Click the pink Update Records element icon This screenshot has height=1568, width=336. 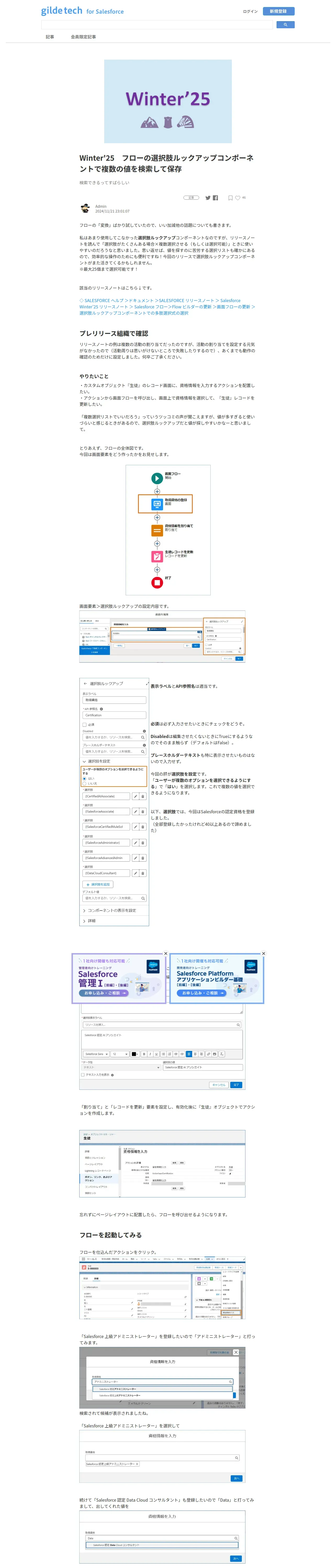pyautogui.click(x=157, y=556)
